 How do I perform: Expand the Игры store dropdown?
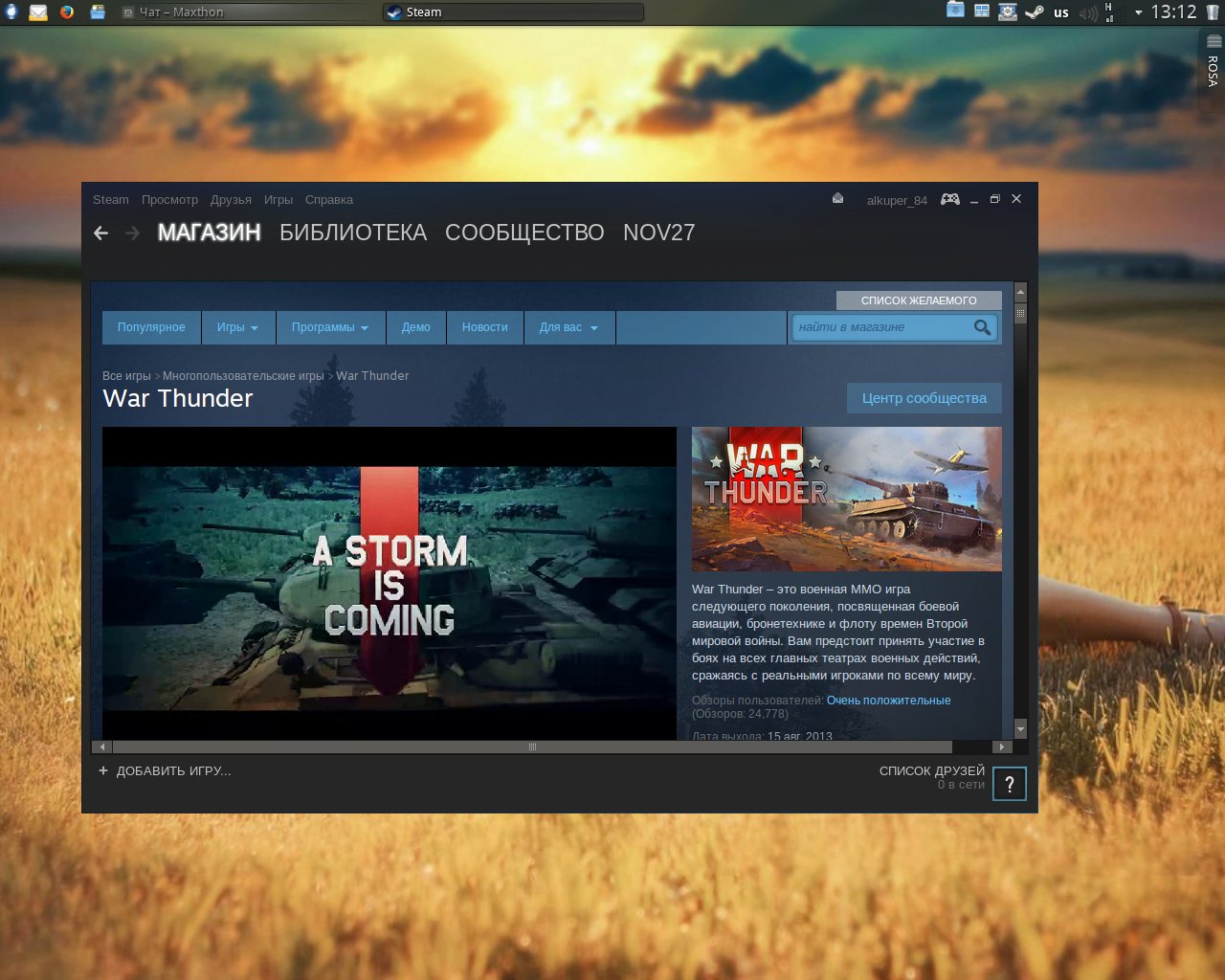tap(237, 327)
